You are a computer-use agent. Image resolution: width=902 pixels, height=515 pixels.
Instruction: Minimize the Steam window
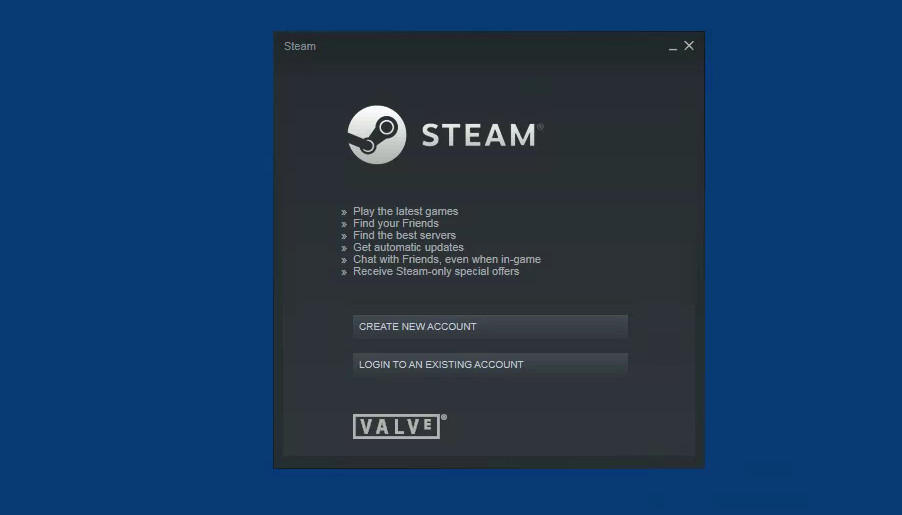(672, 47)
